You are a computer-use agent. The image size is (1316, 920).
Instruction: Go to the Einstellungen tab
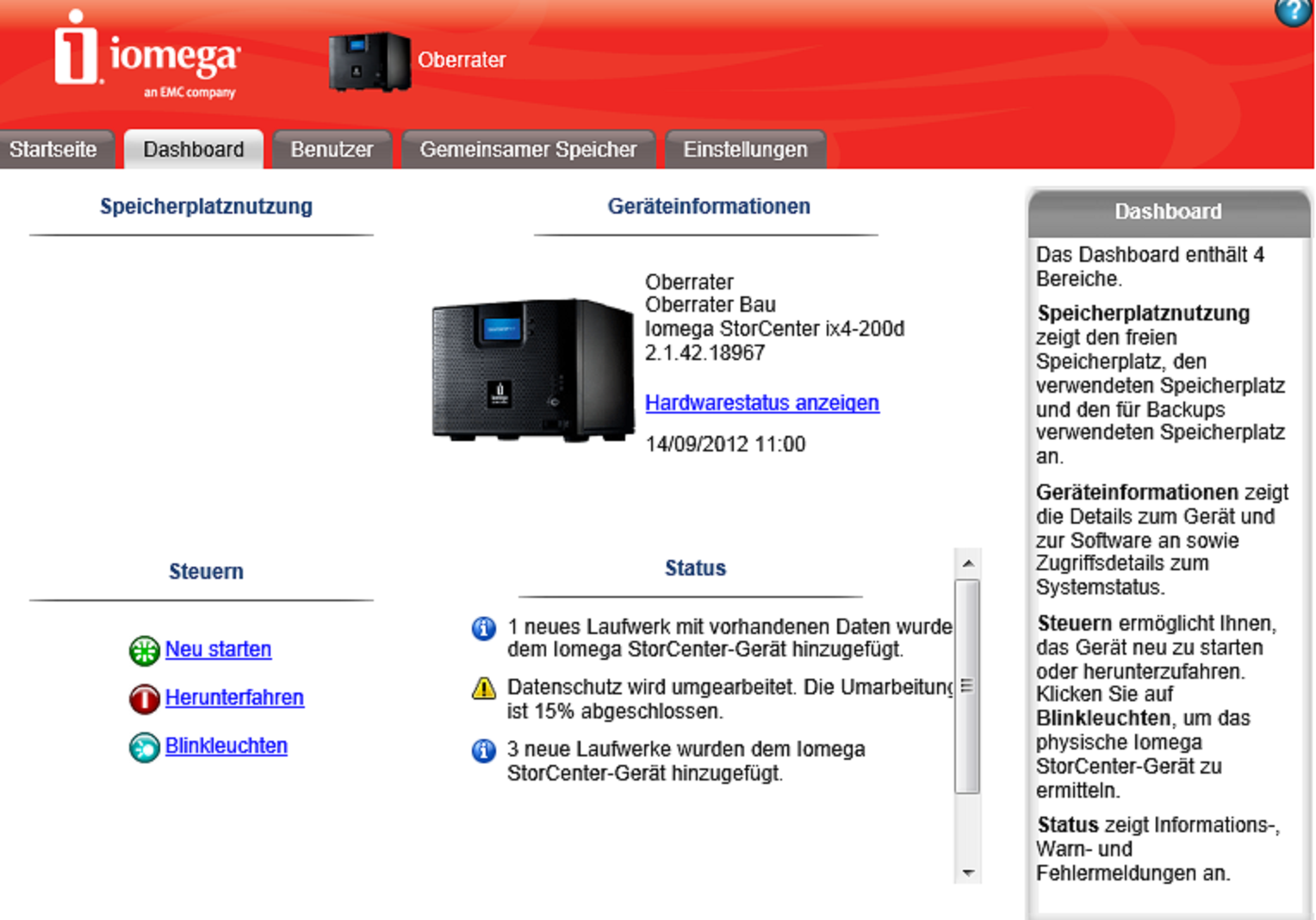[746, 149]
